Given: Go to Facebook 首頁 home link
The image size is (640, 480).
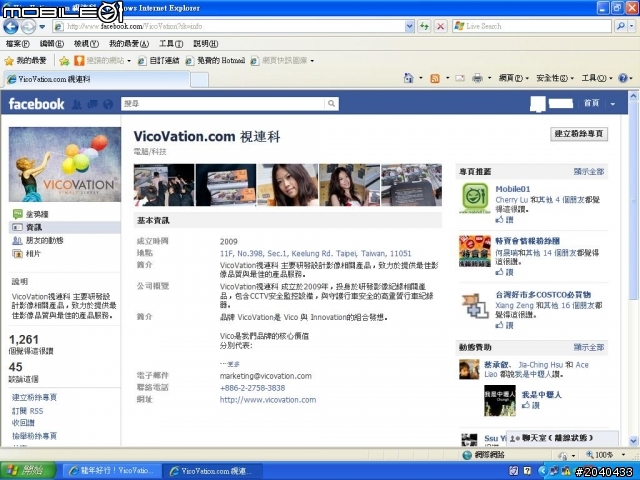Looking at the screenshot, I should coord(591,104).
